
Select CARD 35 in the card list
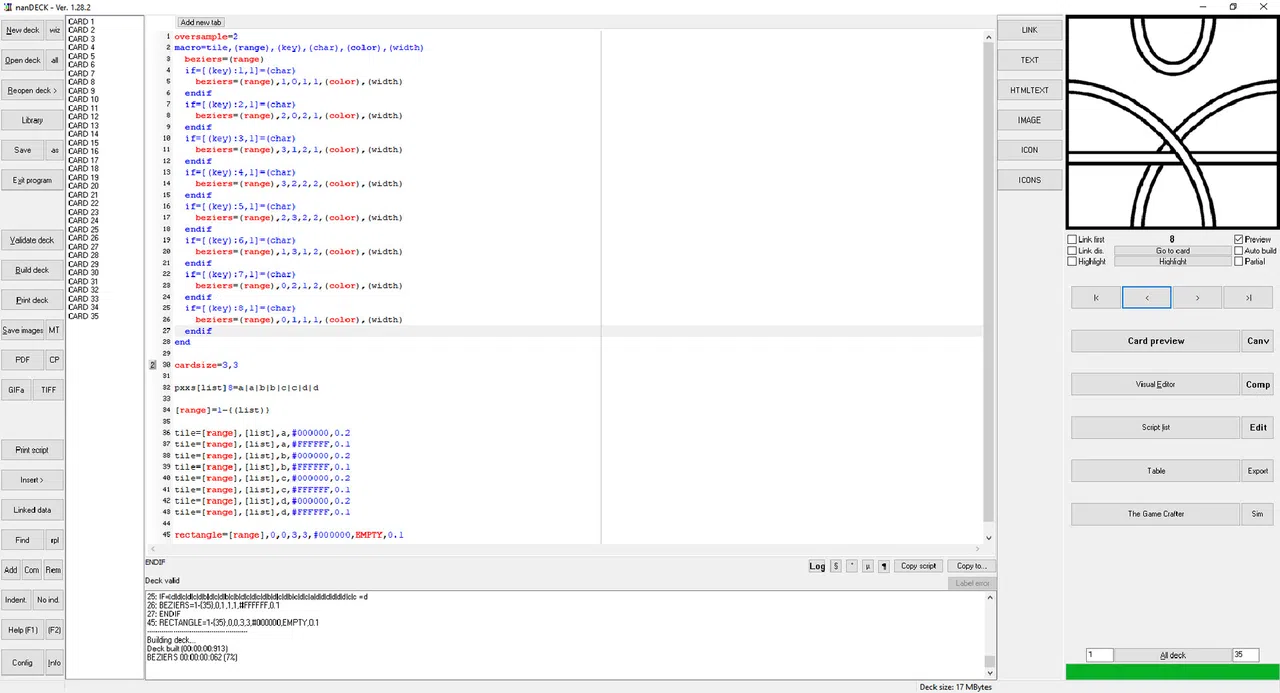(83, 316)
